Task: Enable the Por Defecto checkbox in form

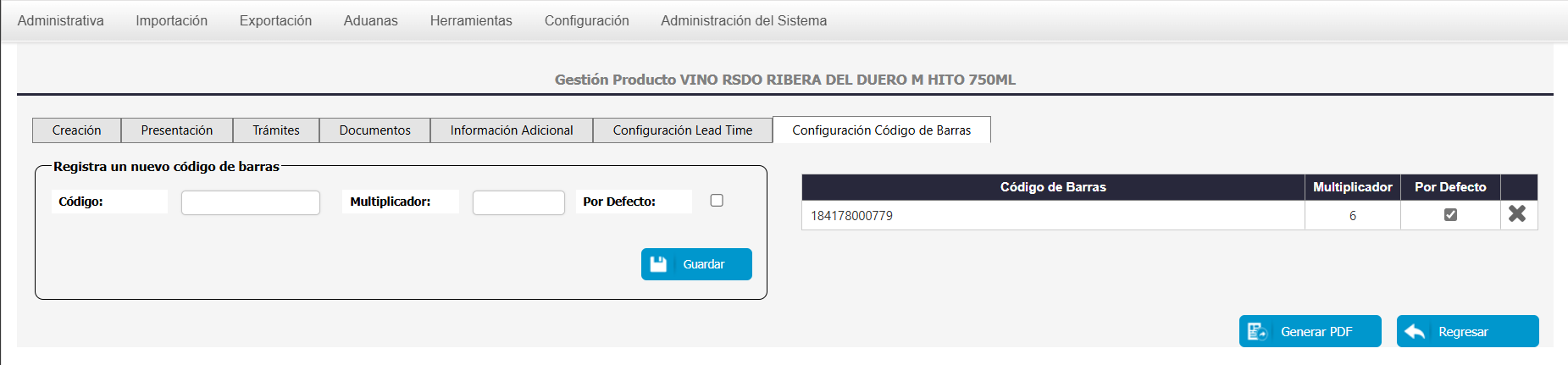Action: [x=717, y=201]
